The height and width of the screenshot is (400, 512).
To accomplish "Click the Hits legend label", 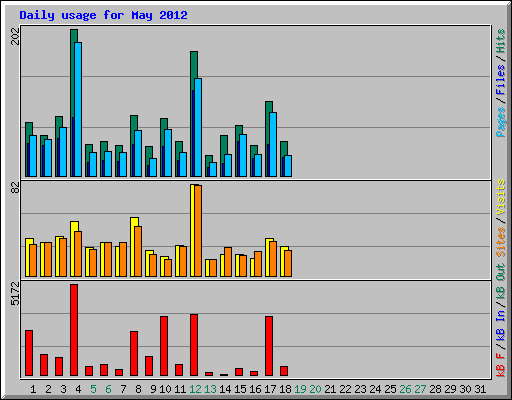I will pos(501,41).
